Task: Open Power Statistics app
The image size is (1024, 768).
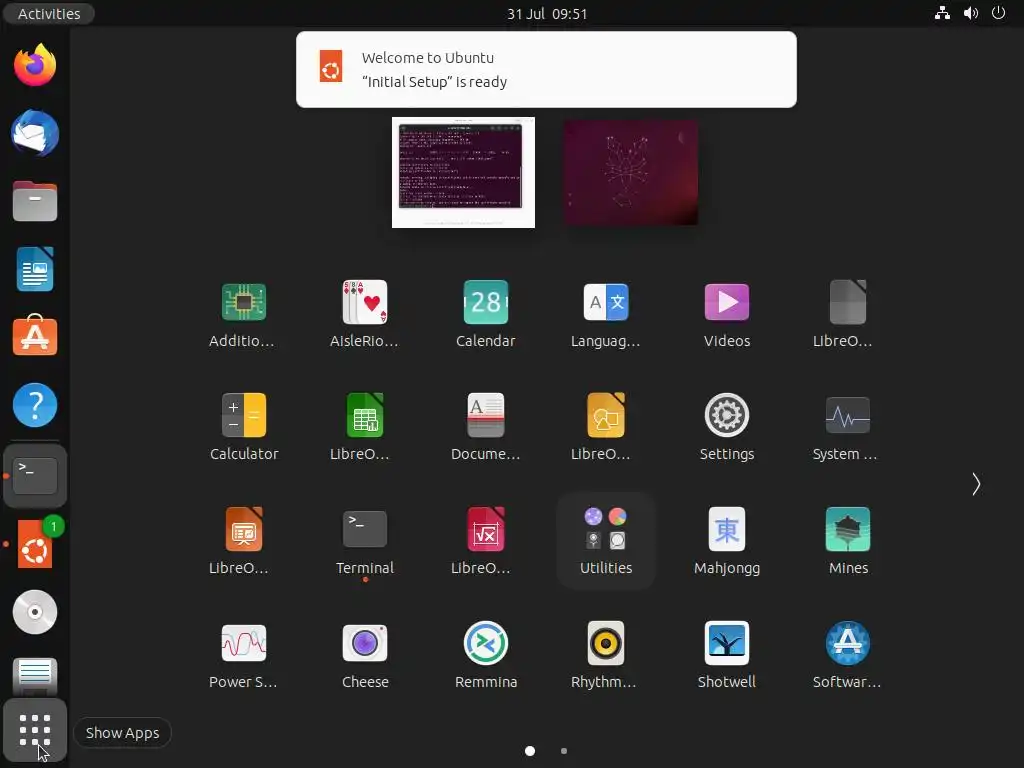Action: (x=244, y=643)
